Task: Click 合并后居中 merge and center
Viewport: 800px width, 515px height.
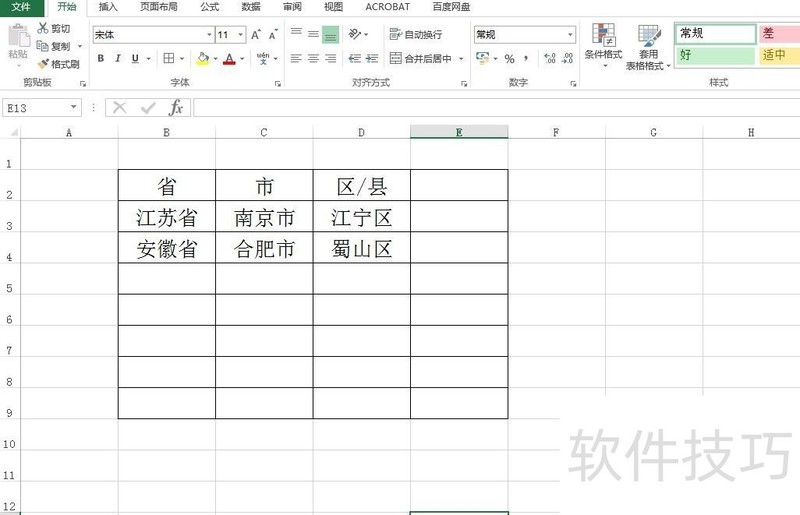Action: (421, 58)
